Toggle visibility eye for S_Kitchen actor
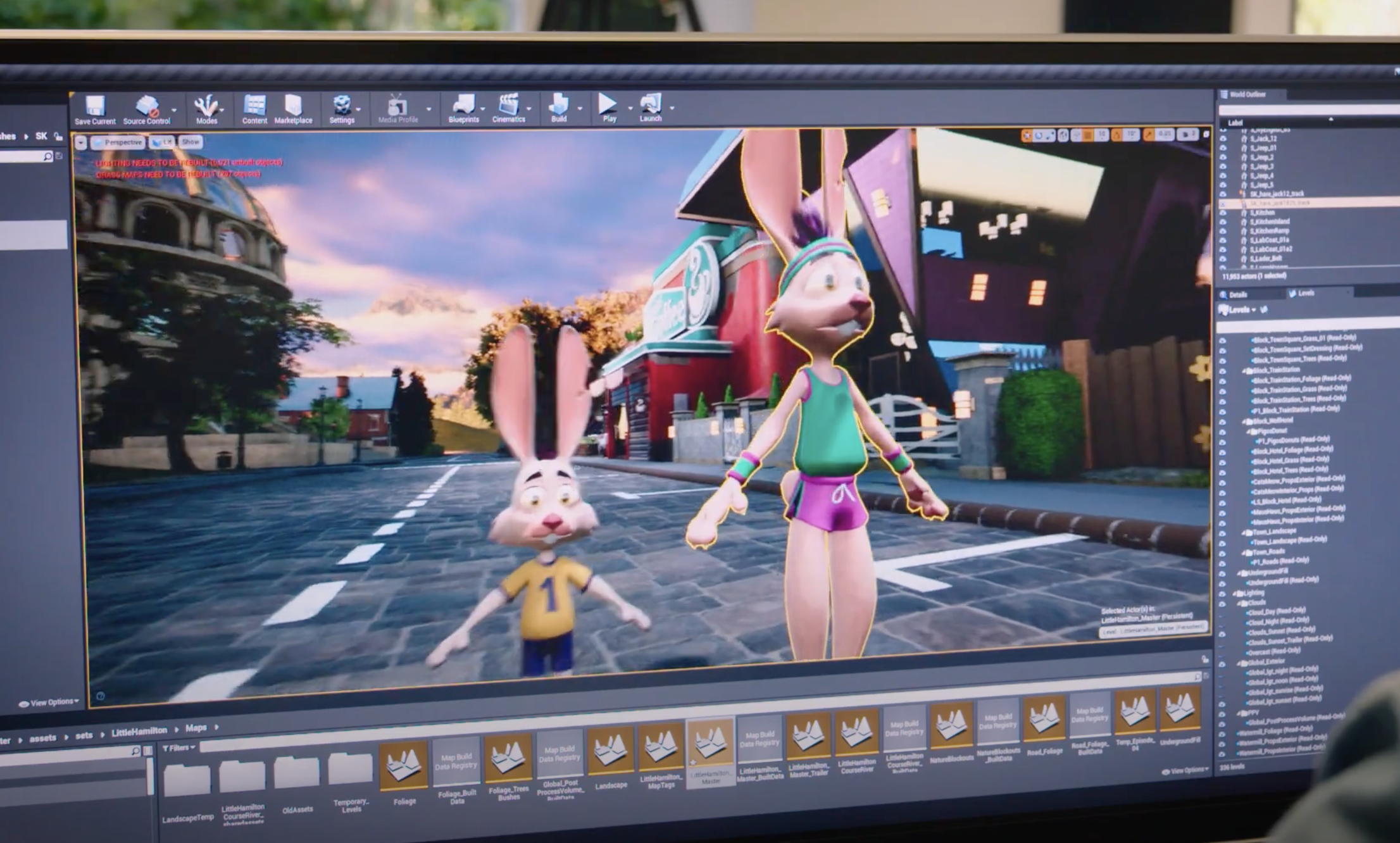This screenshot has height=843, width=1400. point(1223,213)
